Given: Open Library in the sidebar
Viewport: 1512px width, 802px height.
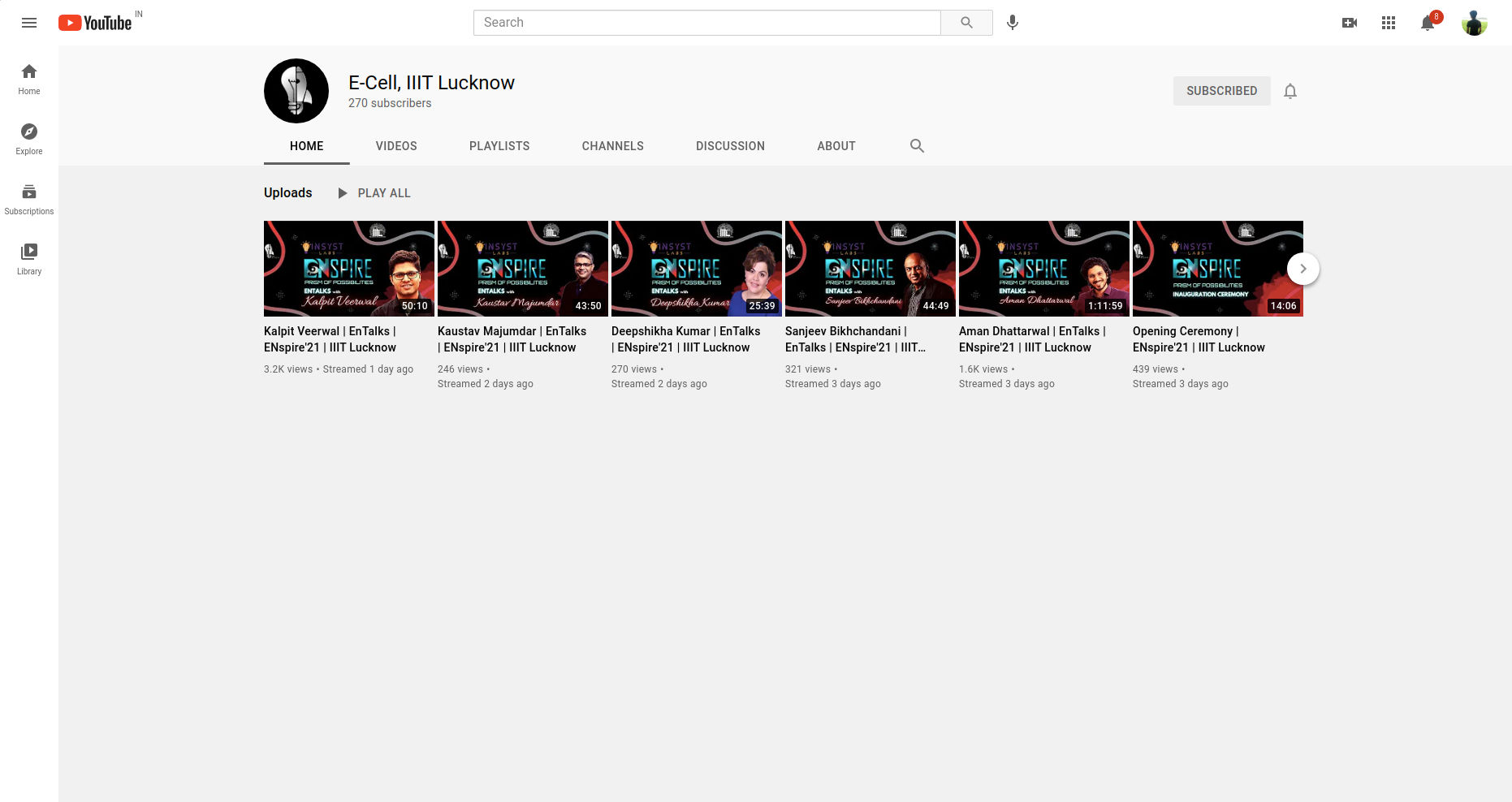Looking at the screenshot, I should point(29,260).
